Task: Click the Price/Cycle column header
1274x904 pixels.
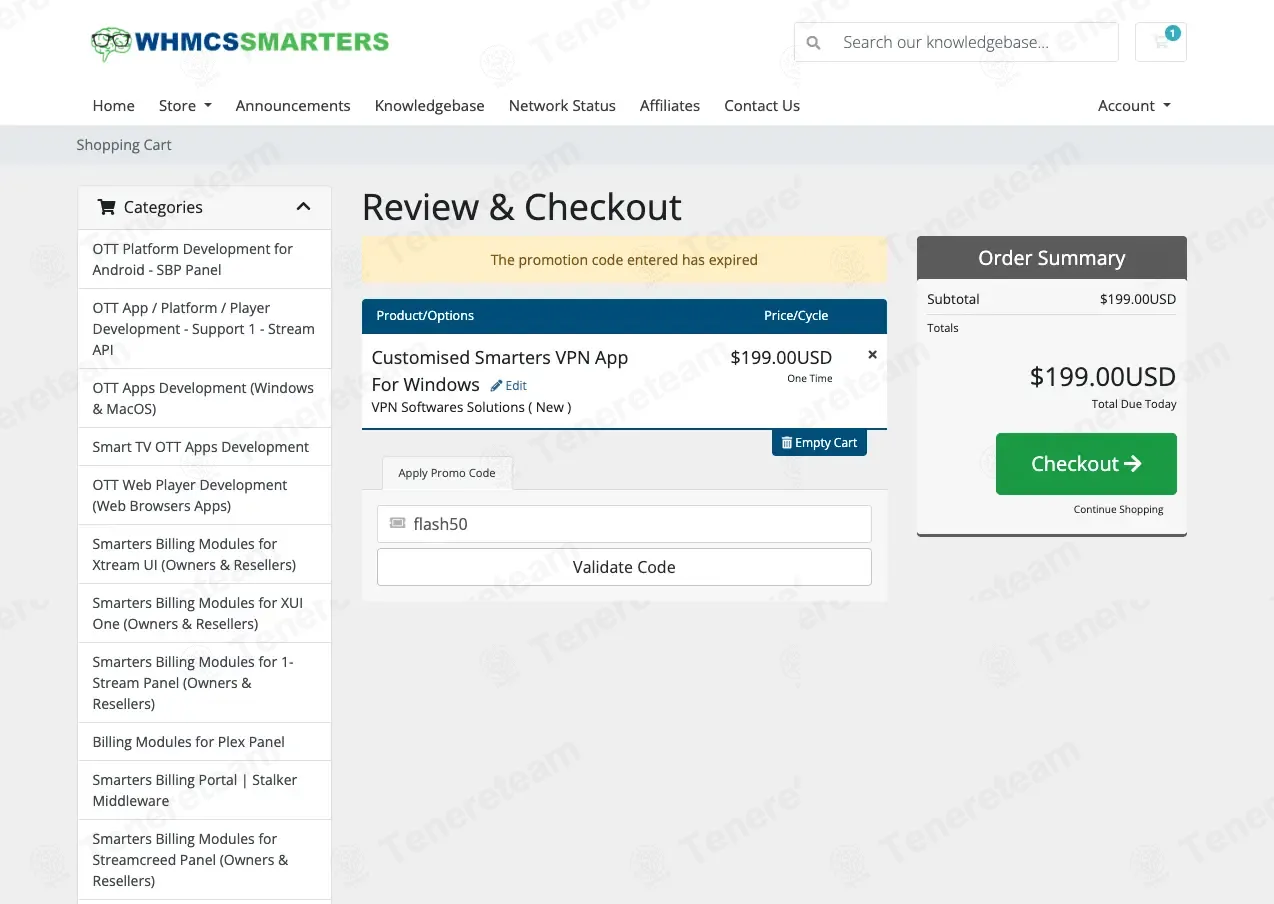Action: (x=796, y=315)
